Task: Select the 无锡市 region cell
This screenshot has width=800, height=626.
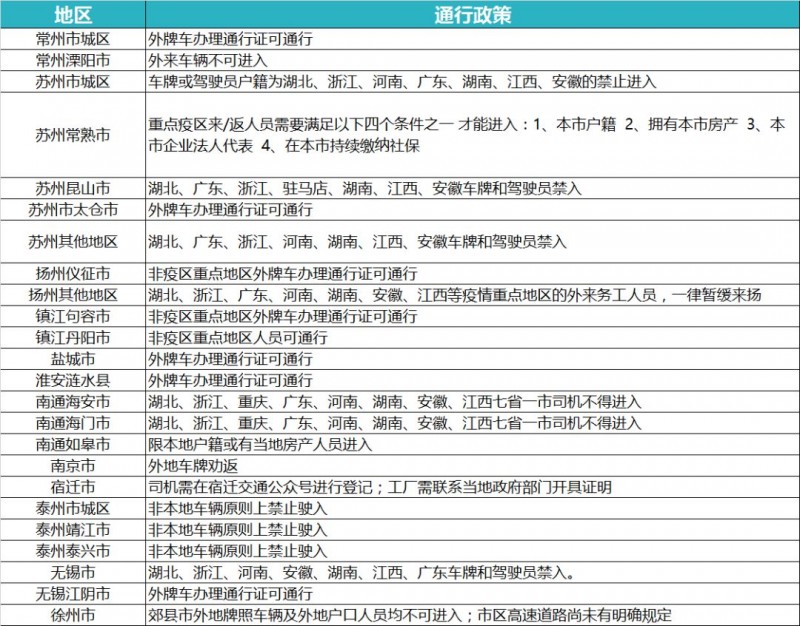Action: 73,573
